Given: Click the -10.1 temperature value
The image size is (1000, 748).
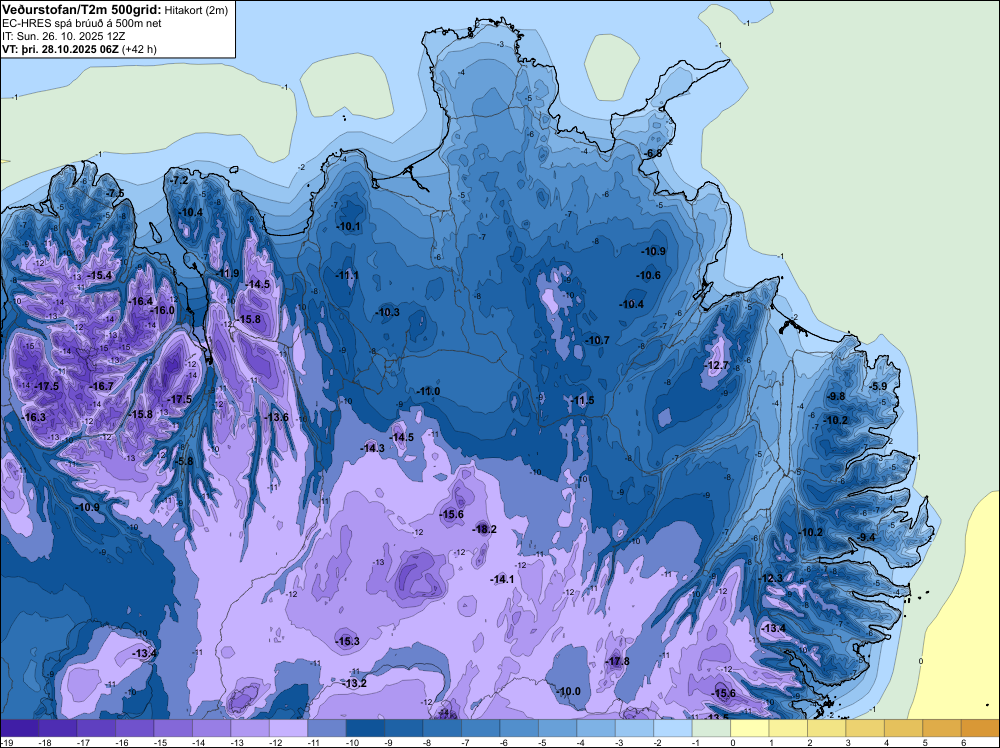Looking at the screenshot, I should click(x=348, y=226).
